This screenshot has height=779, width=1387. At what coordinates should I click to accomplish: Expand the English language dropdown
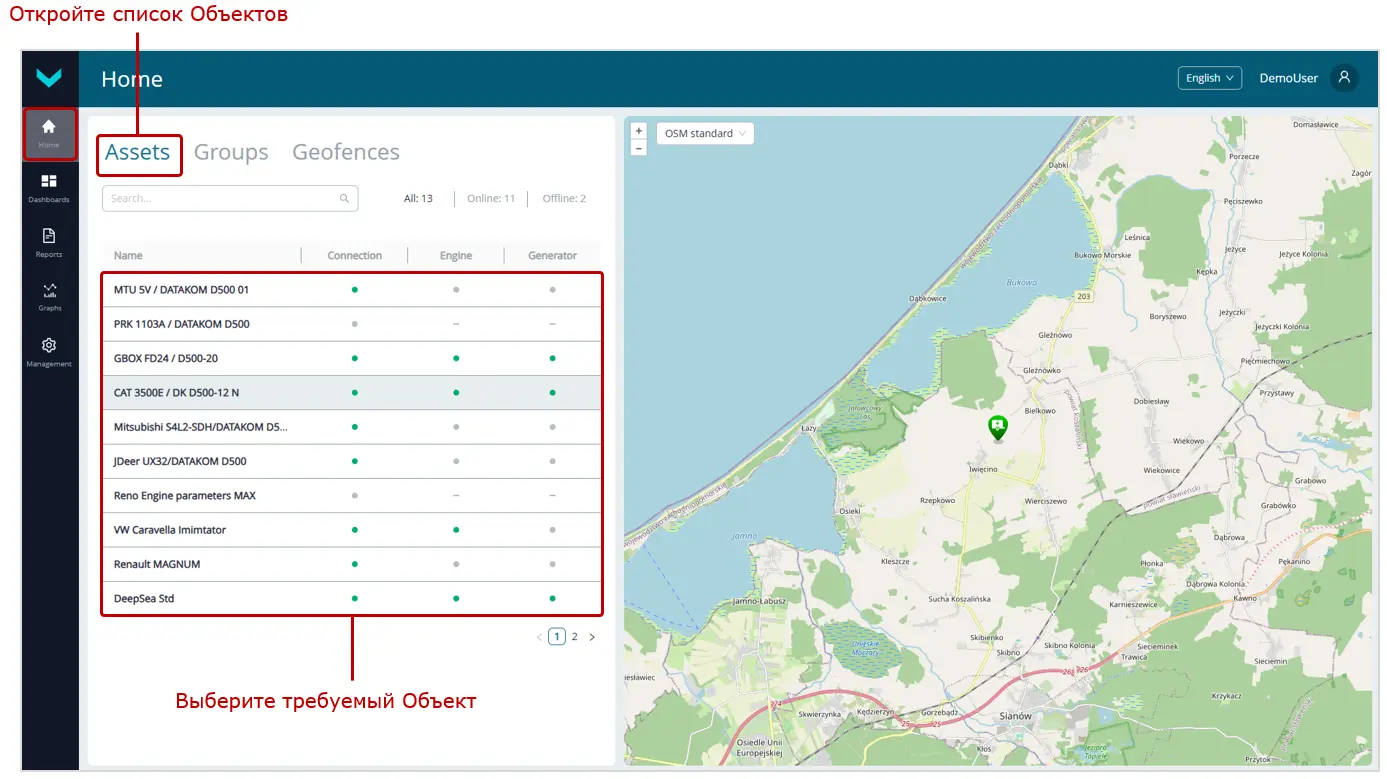1210,78
